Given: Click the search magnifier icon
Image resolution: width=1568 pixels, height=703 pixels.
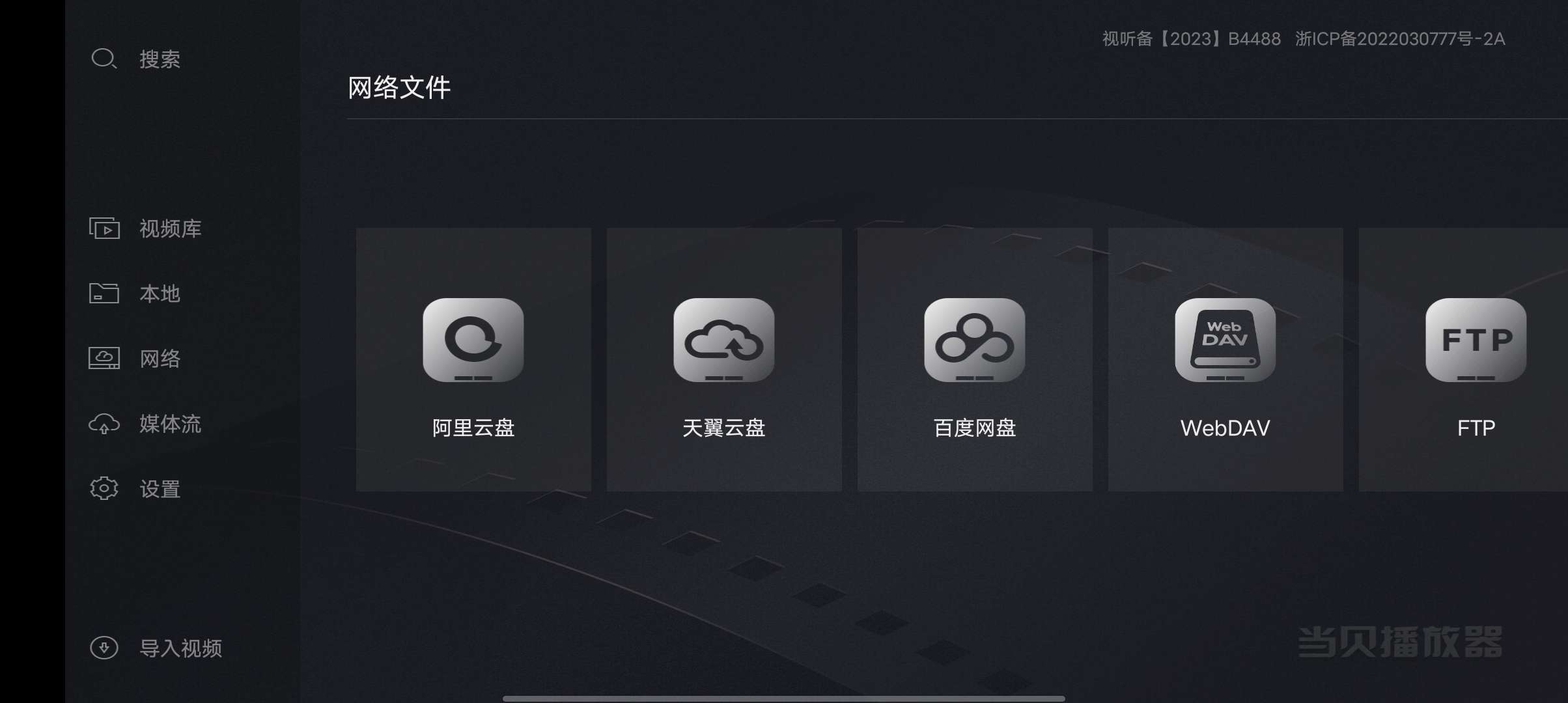Looking at the screenshot, I should coord(104,59).
